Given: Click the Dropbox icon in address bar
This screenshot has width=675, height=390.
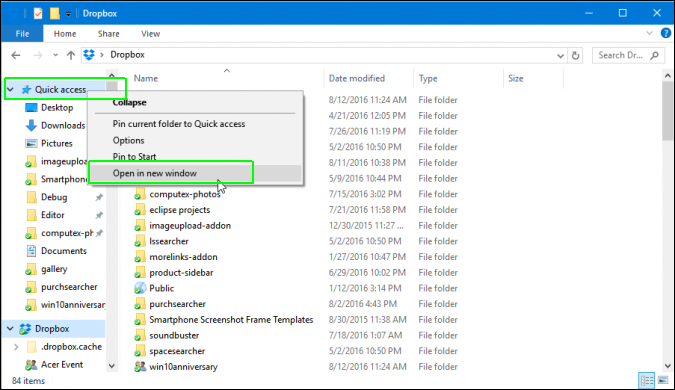Looking at the screenshot, I should tap(89, 55).
